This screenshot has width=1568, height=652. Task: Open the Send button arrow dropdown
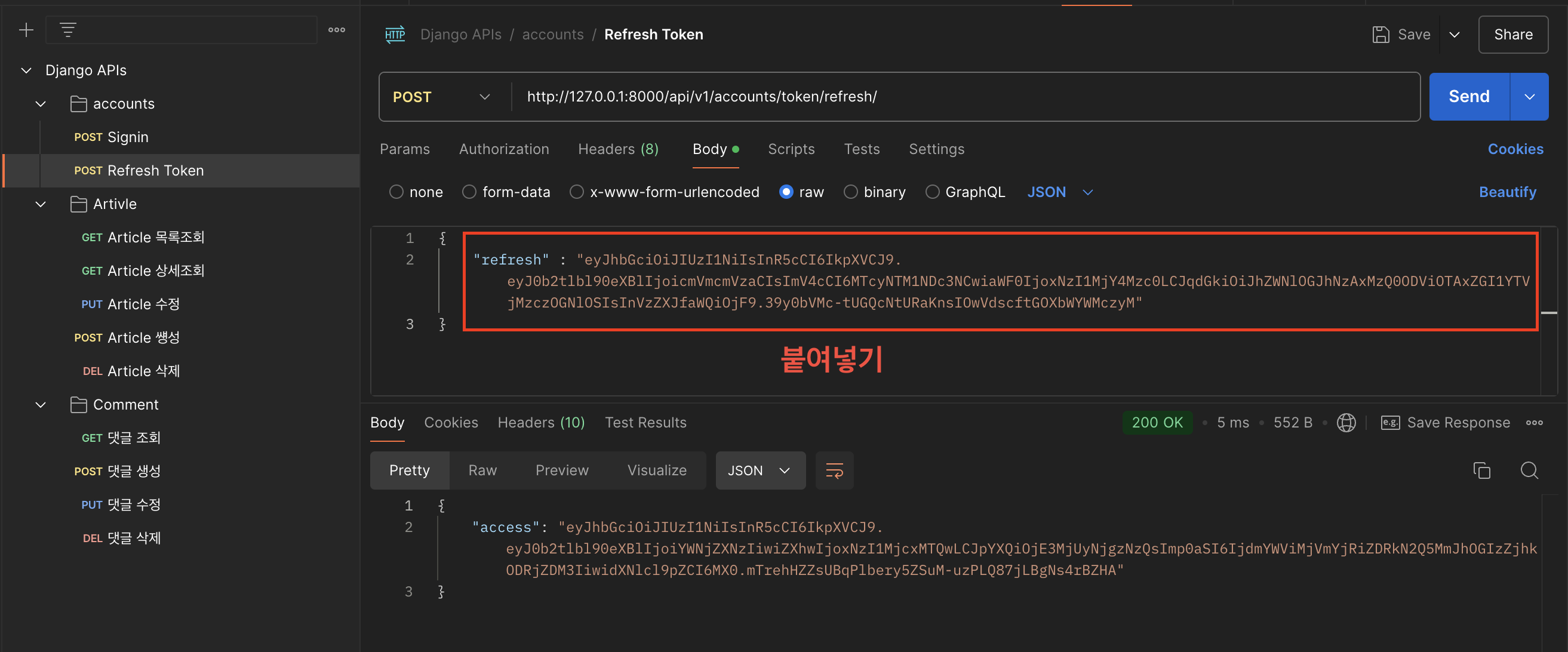[x=1529, y=97]
